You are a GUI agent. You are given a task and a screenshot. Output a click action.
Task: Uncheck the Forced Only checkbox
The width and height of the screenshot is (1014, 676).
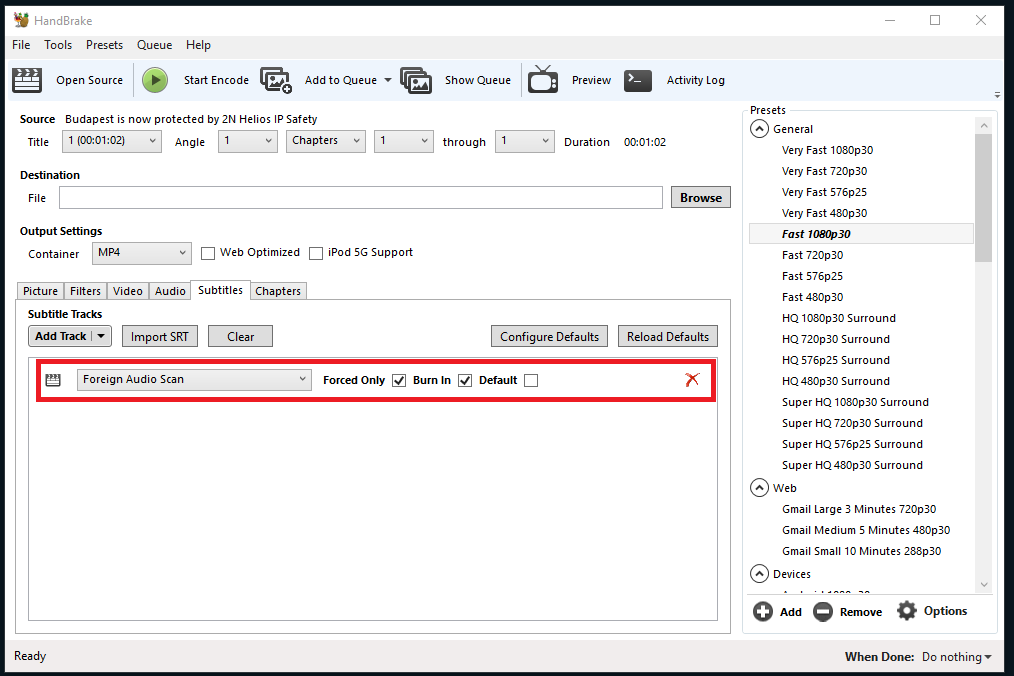point(399,380)
